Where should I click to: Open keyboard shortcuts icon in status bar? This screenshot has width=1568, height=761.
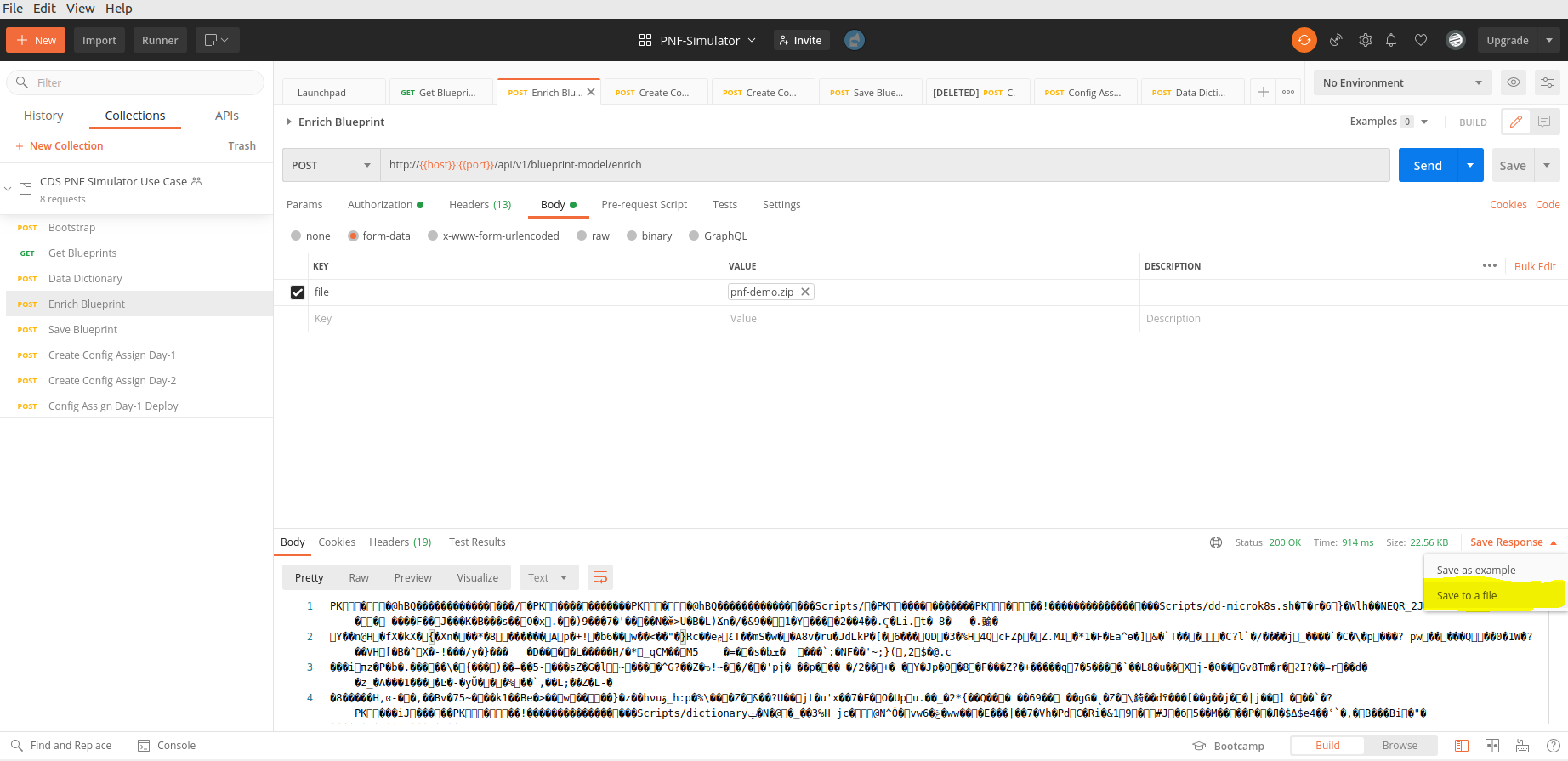pyautogui.click(x=1522, y=746)
